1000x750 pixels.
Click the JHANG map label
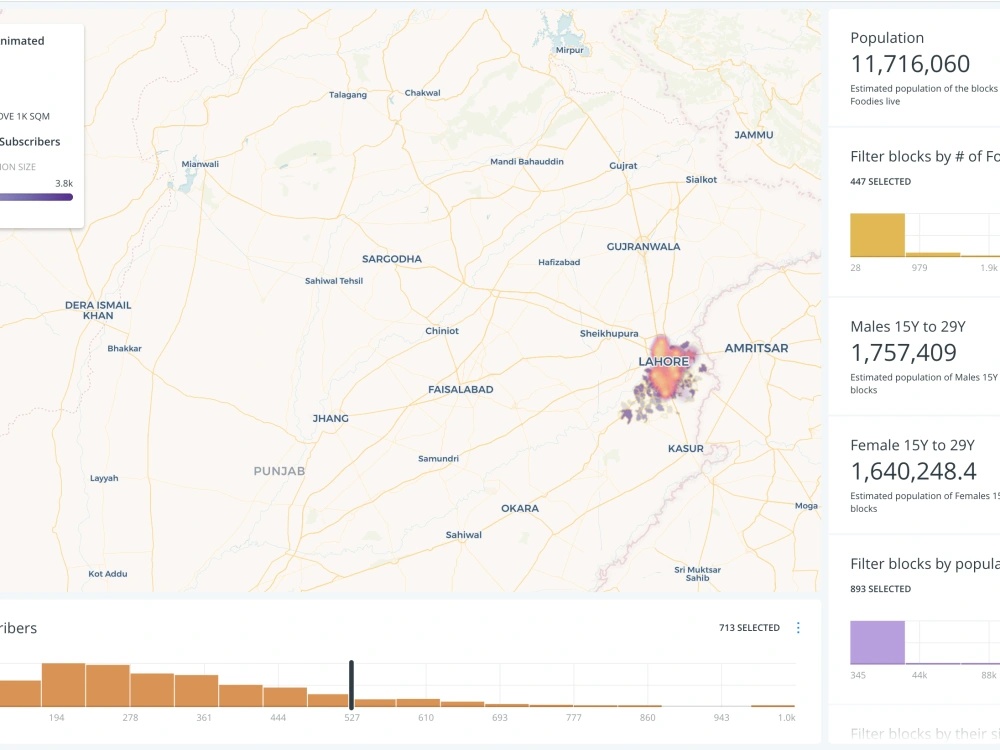[x=330, y=419]
